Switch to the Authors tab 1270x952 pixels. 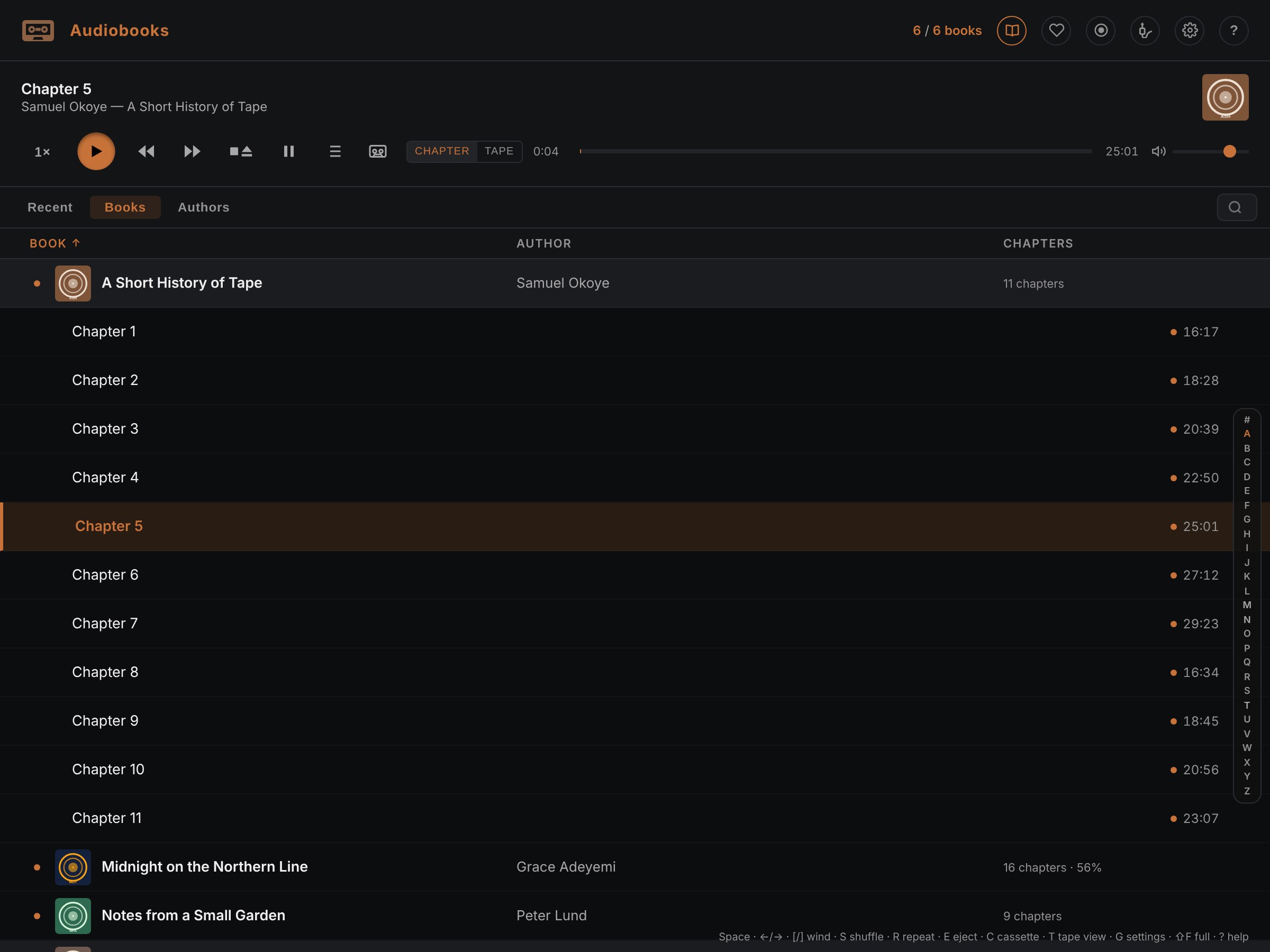point(204,207)
